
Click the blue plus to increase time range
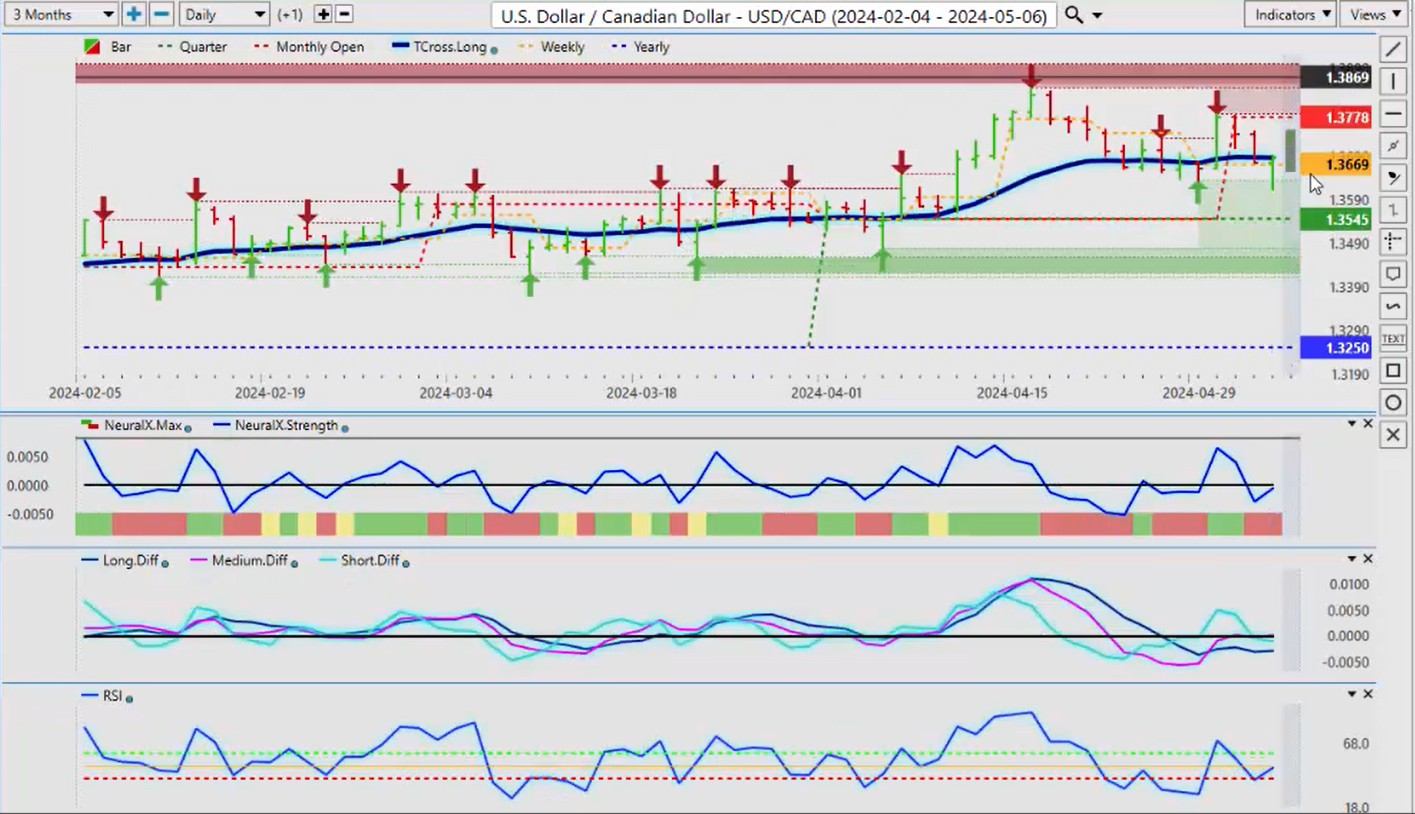tap(133, 14)
